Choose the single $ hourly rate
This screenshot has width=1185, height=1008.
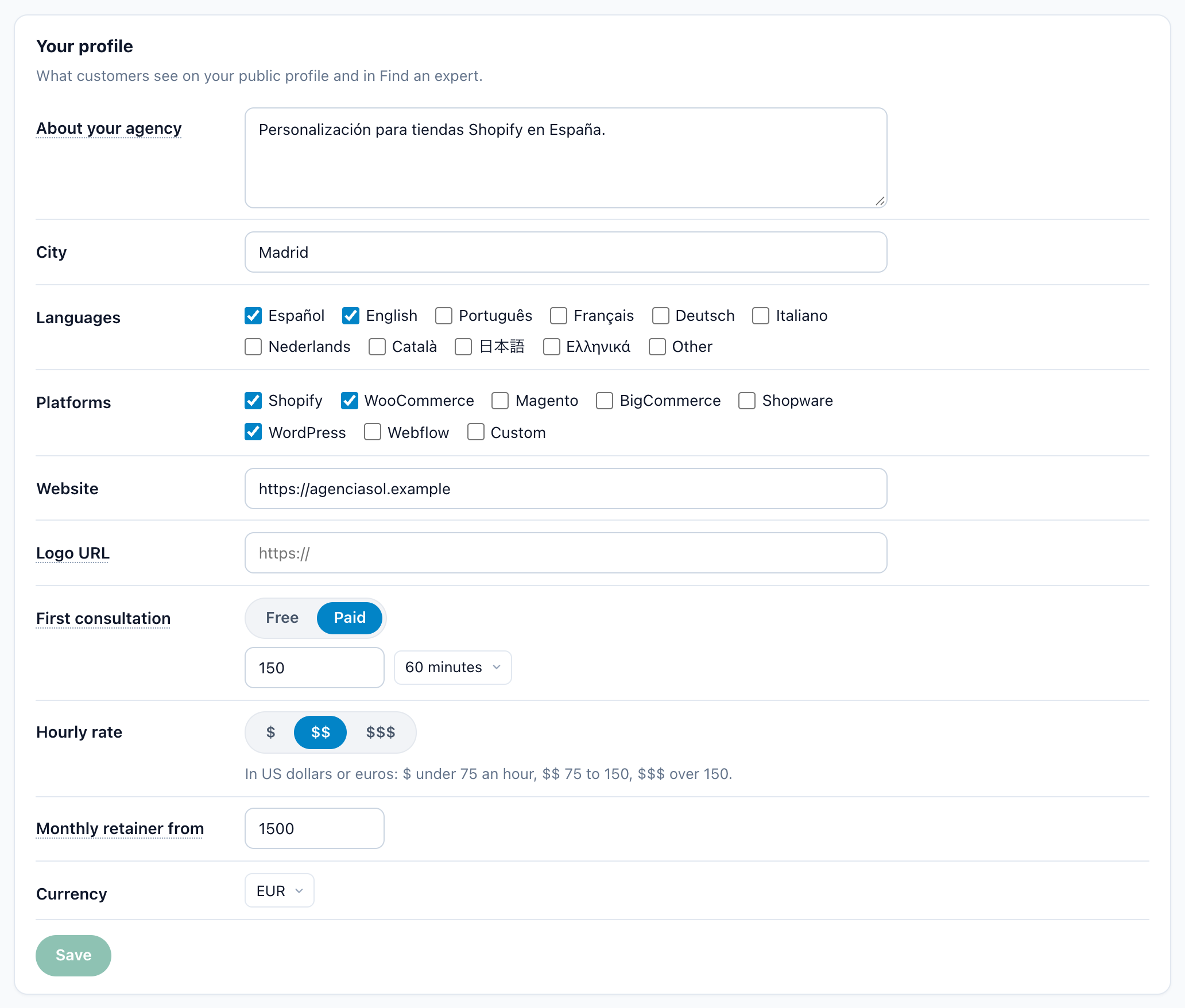click(x=270, y=732)
